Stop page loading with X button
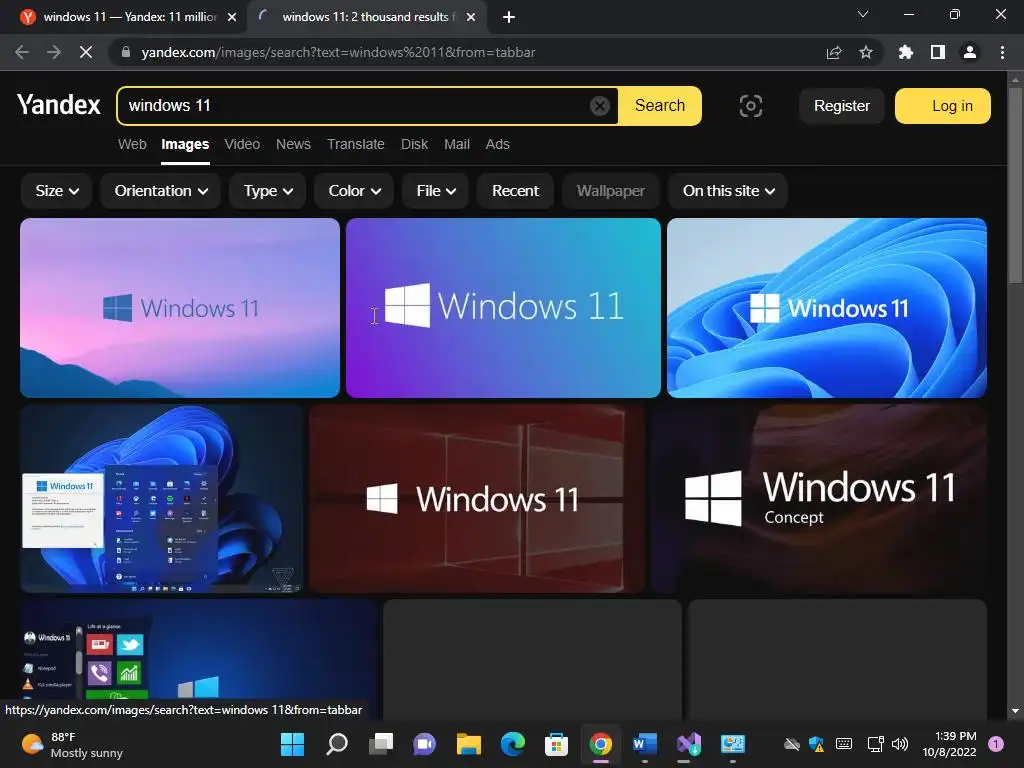This screenshot has width=1024, height=768. pos(86,52)
